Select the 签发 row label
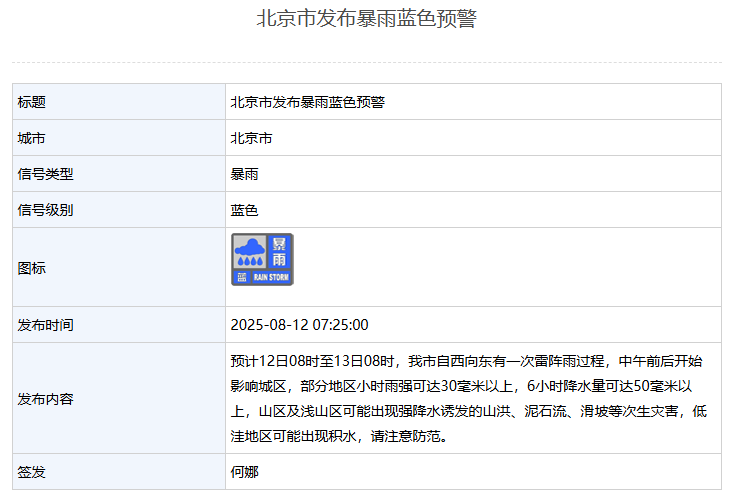Image resolution: width=732 pixels, height=498 pixels. click(32, 471)
